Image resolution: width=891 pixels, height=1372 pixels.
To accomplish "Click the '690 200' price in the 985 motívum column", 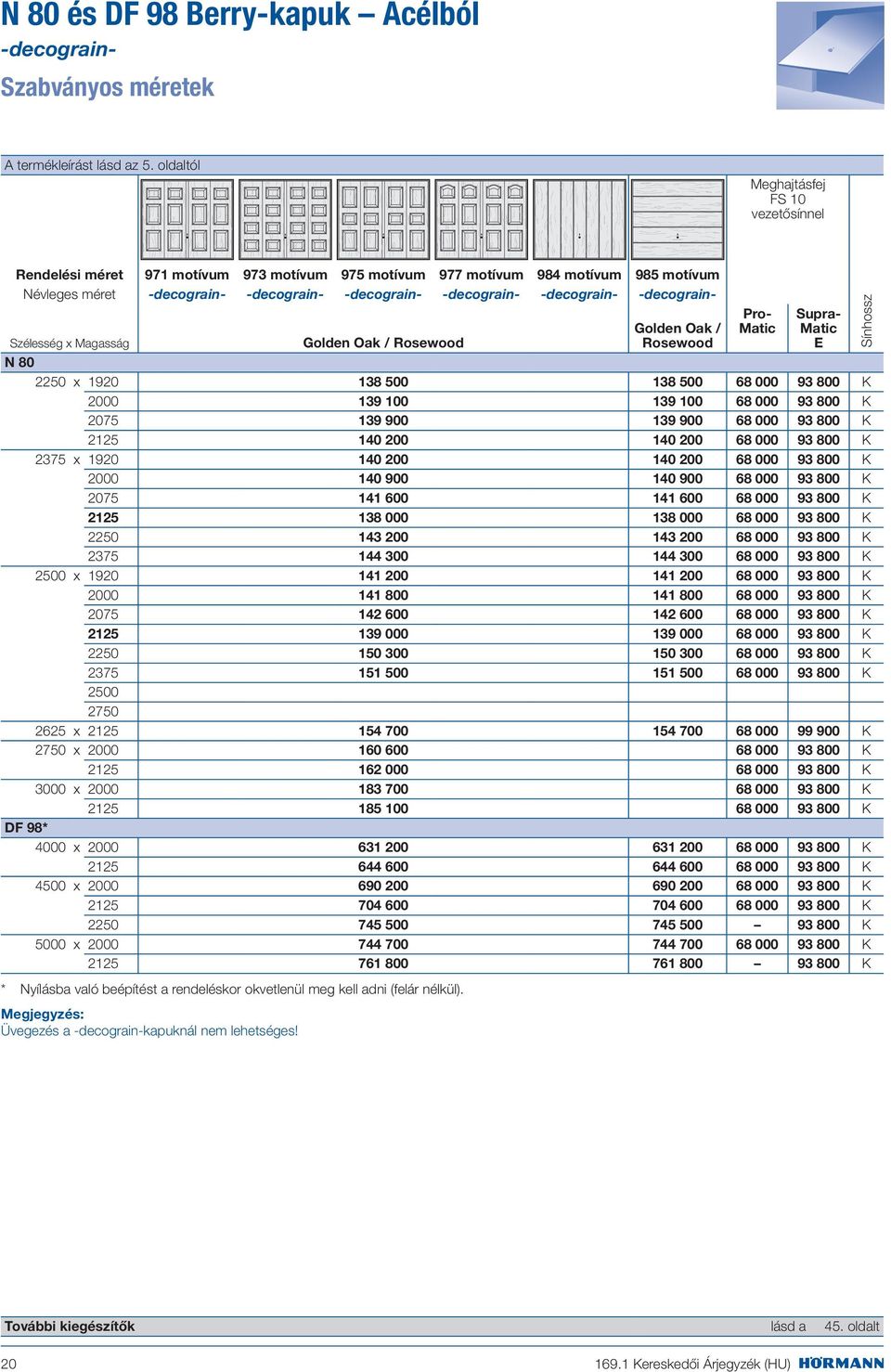I will 678,886.
